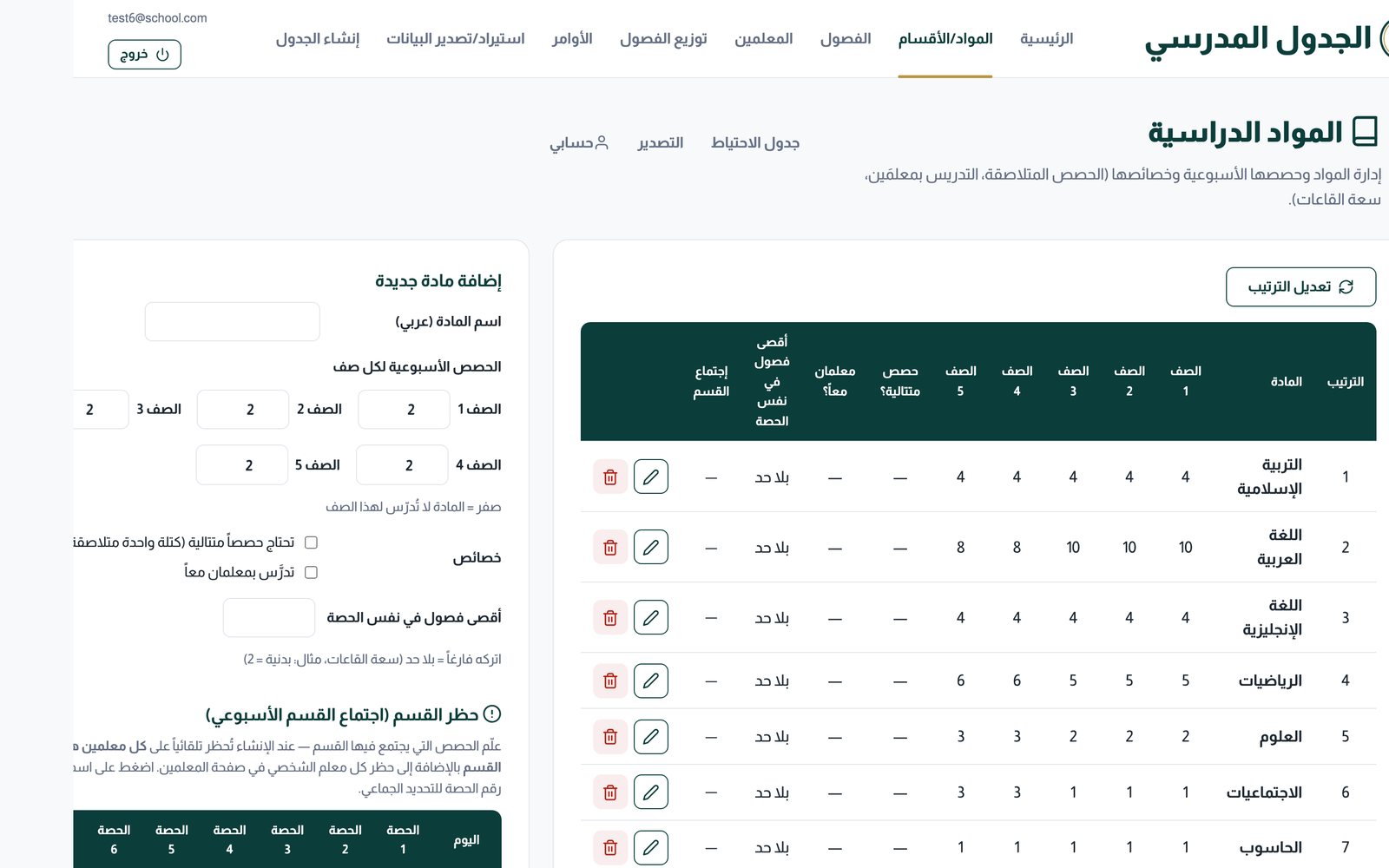Delete the اللغة الإنجليزية subject row
This screenshot has width=1389, height=868.
(610, 617)
